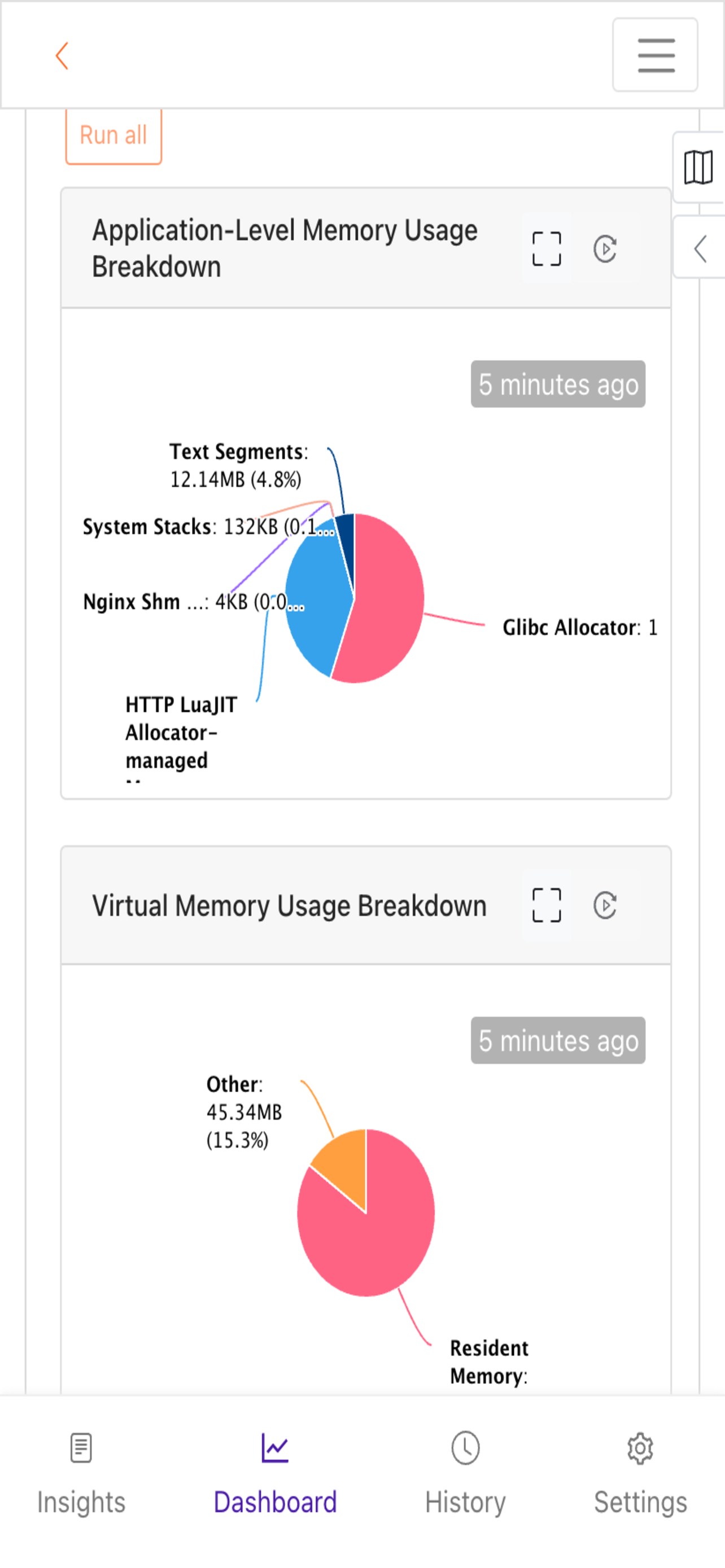
Task: Click the Run all button
Action: (x=113, y=135)
